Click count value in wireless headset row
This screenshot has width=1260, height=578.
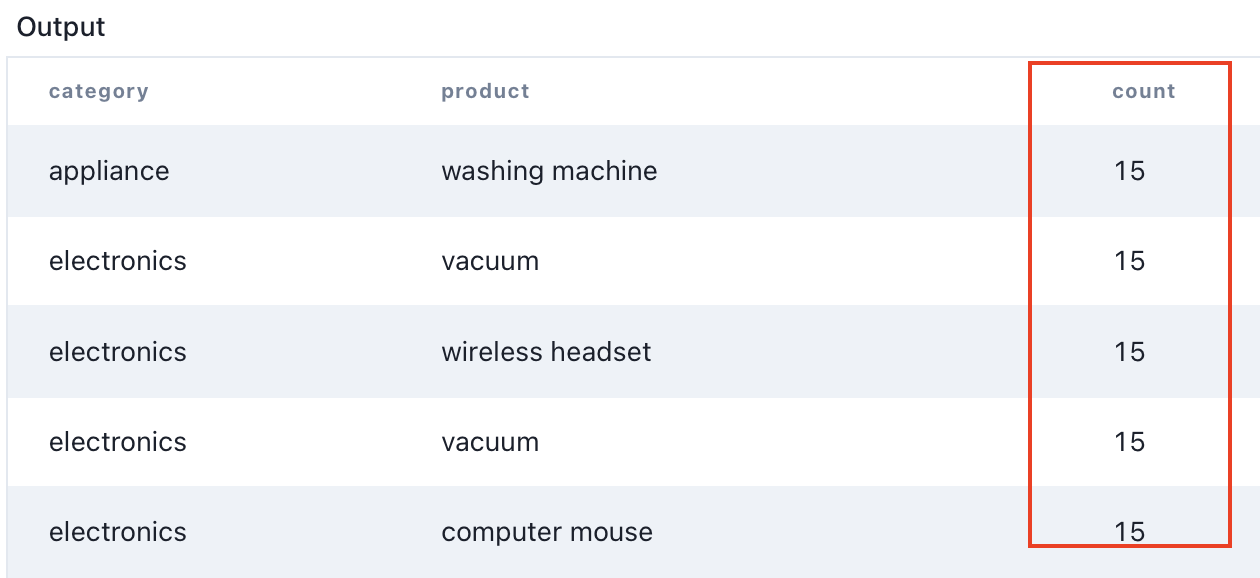tap(1129, 352)
